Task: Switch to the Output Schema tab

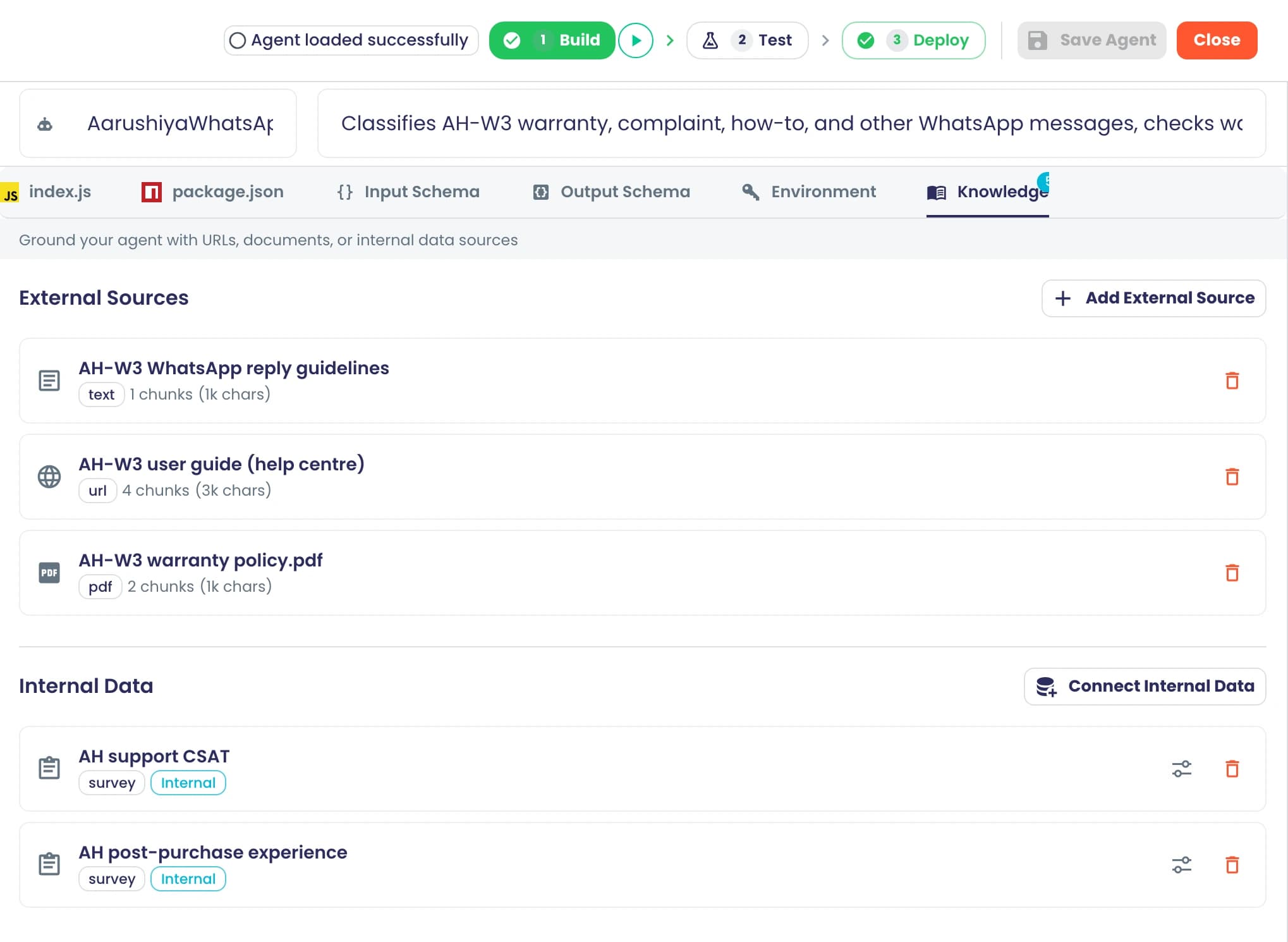Action: click(611, 192)
